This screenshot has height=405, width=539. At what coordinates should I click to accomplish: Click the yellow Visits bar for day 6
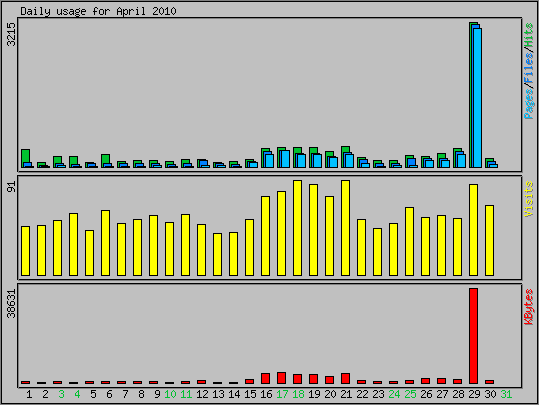[106, 243]
